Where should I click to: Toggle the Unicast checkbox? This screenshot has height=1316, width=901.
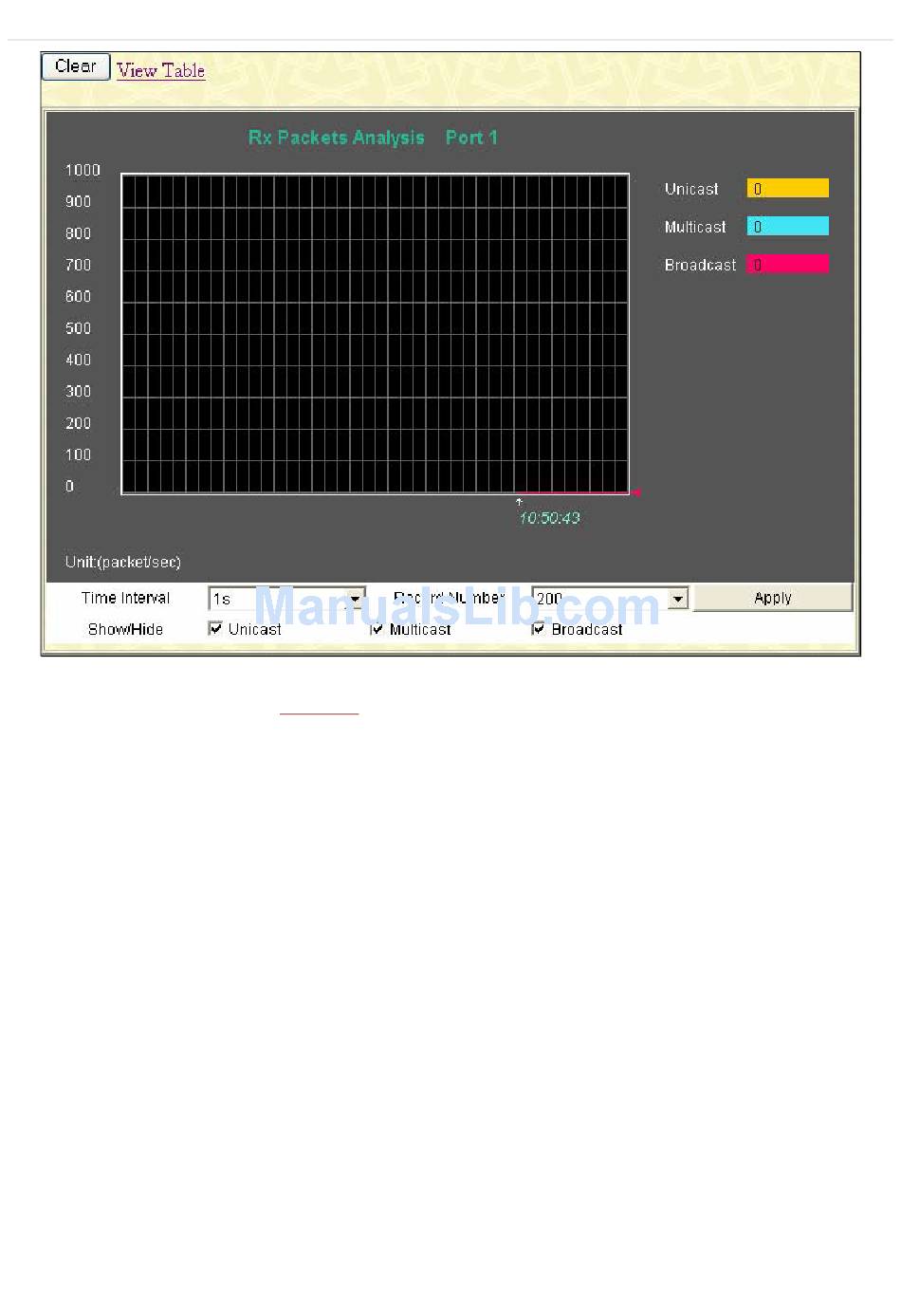[215, 628]
